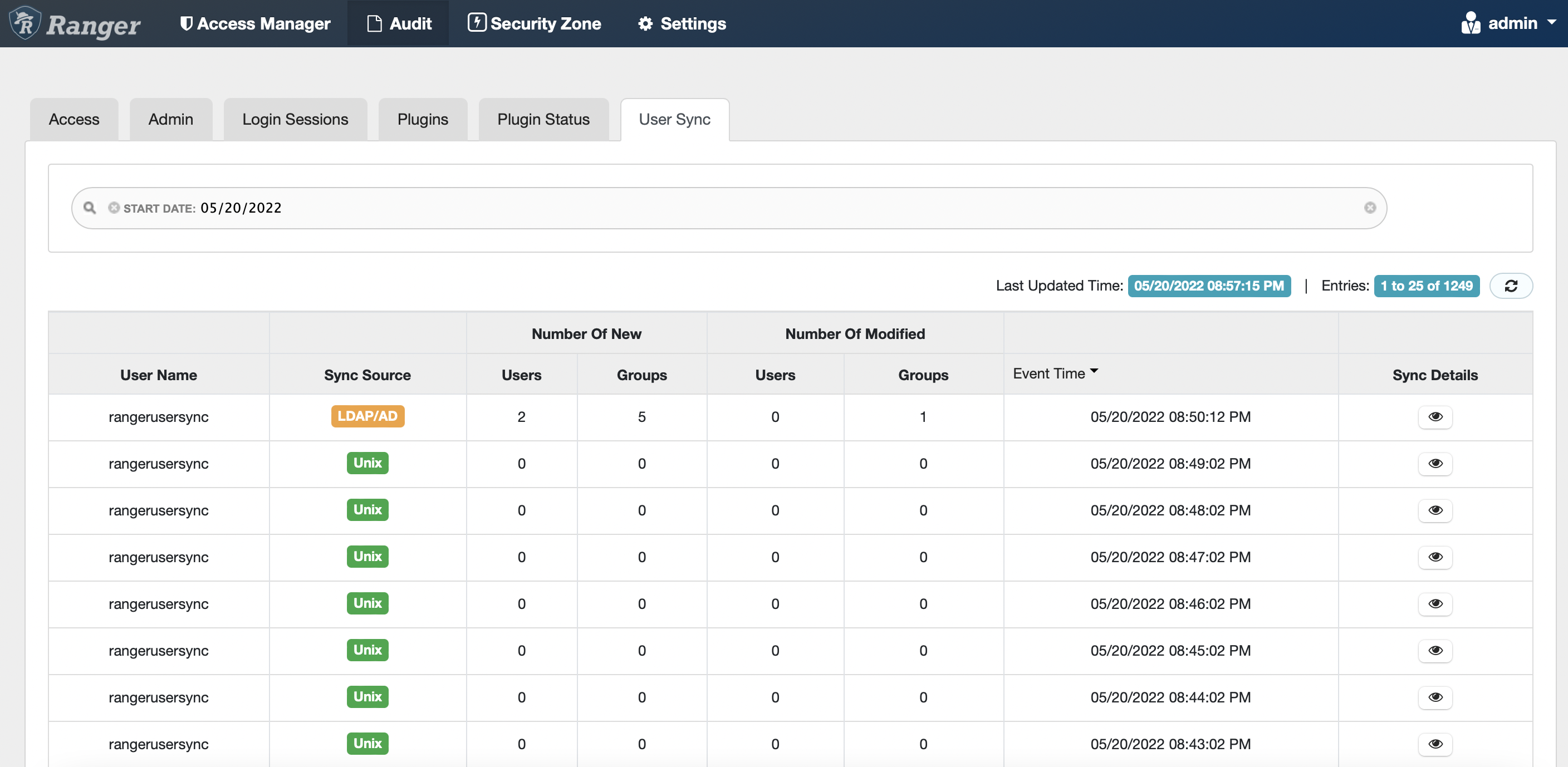The width and height of the screenshot is (1568, 767).
Task: Open the Settings gear menu
Action: pos(681,23)
